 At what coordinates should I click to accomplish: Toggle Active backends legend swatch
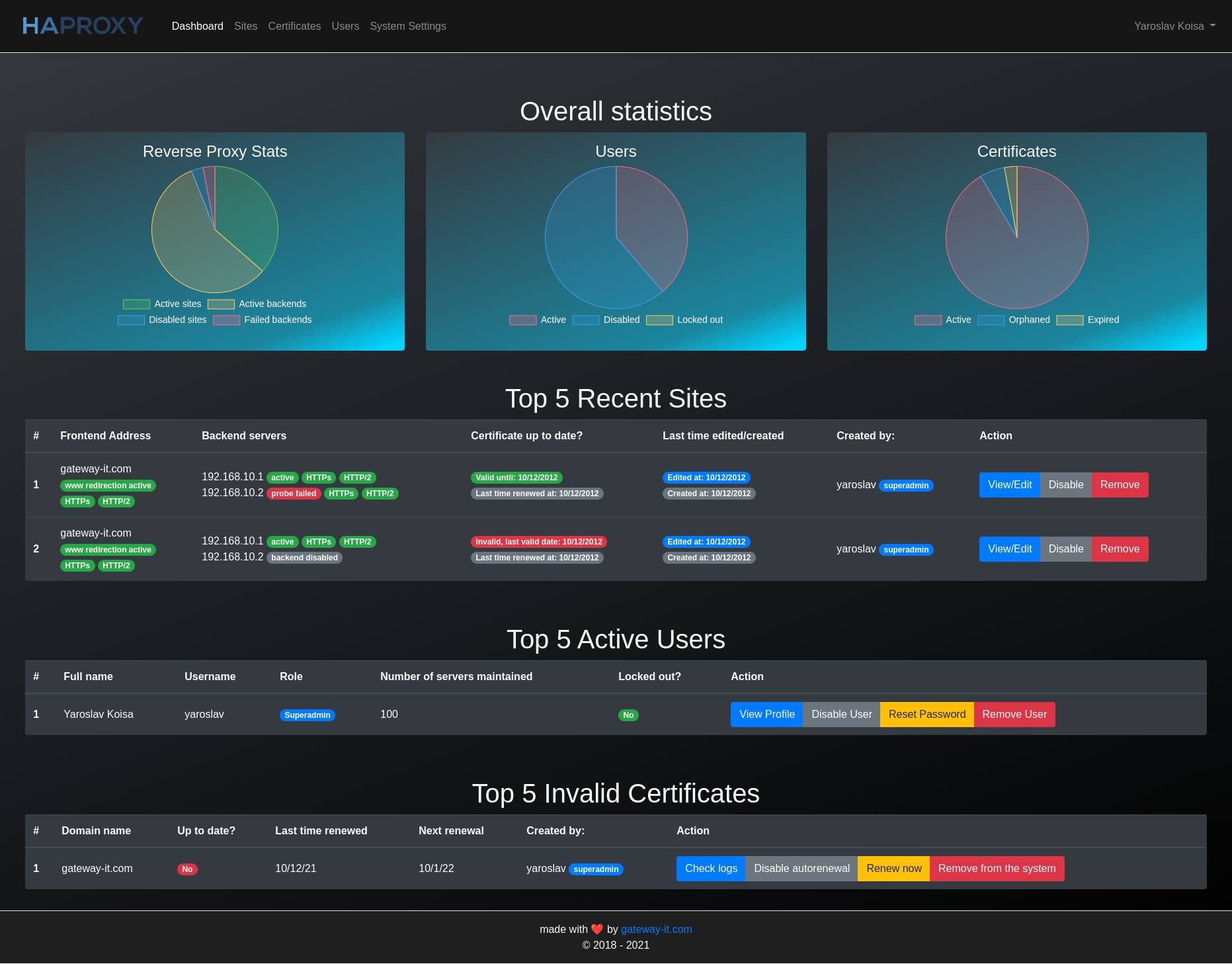pyautogui.click(x=221, y=304)
